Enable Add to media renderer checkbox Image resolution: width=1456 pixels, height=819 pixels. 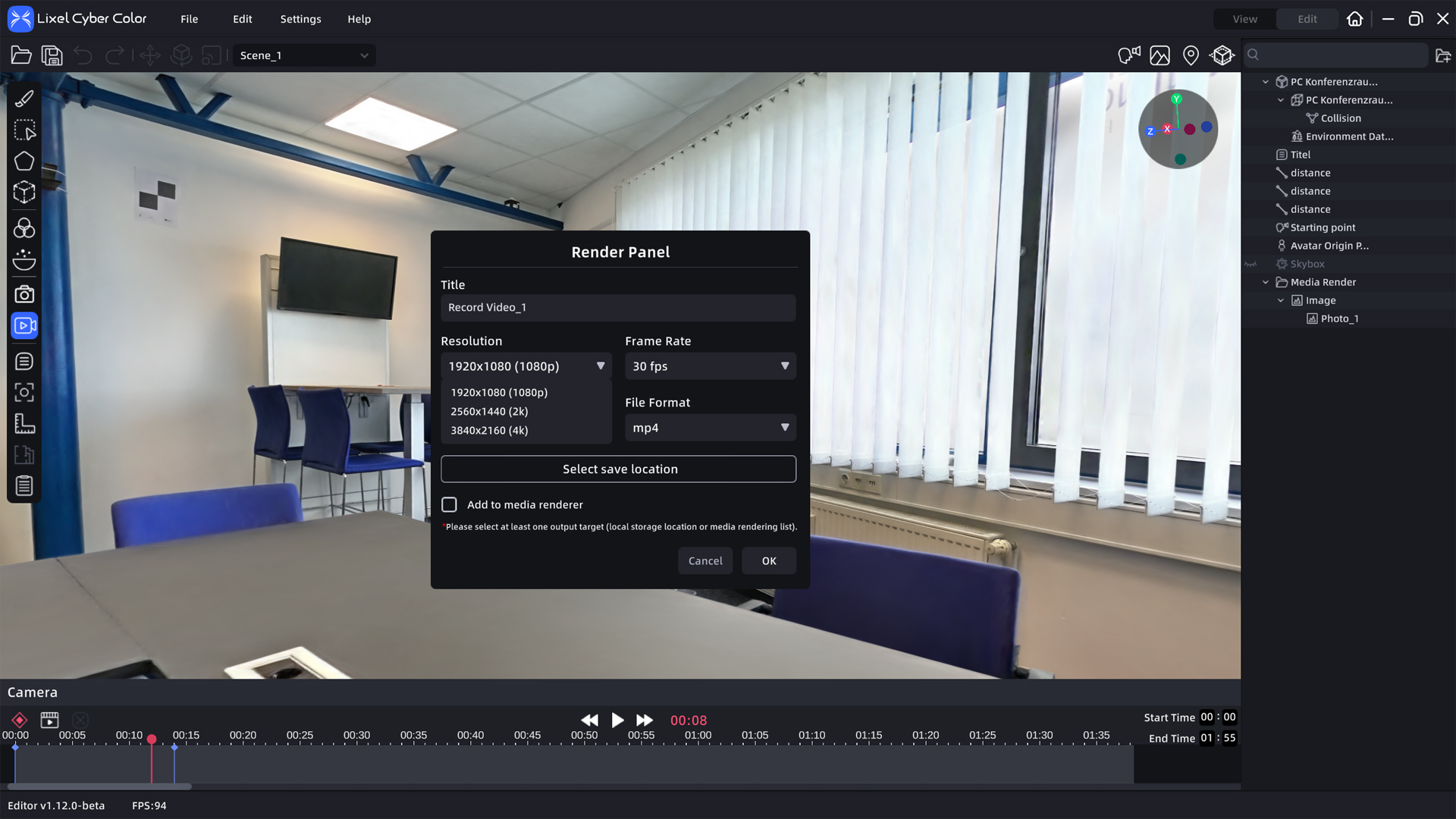point(450,504)
